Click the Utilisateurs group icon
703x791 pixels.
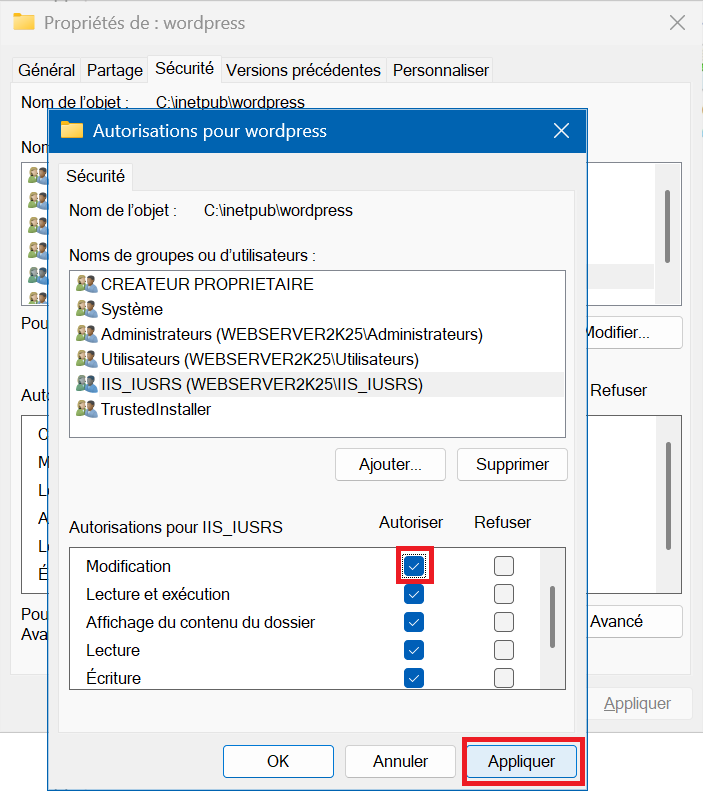click(x=86, y=359)
